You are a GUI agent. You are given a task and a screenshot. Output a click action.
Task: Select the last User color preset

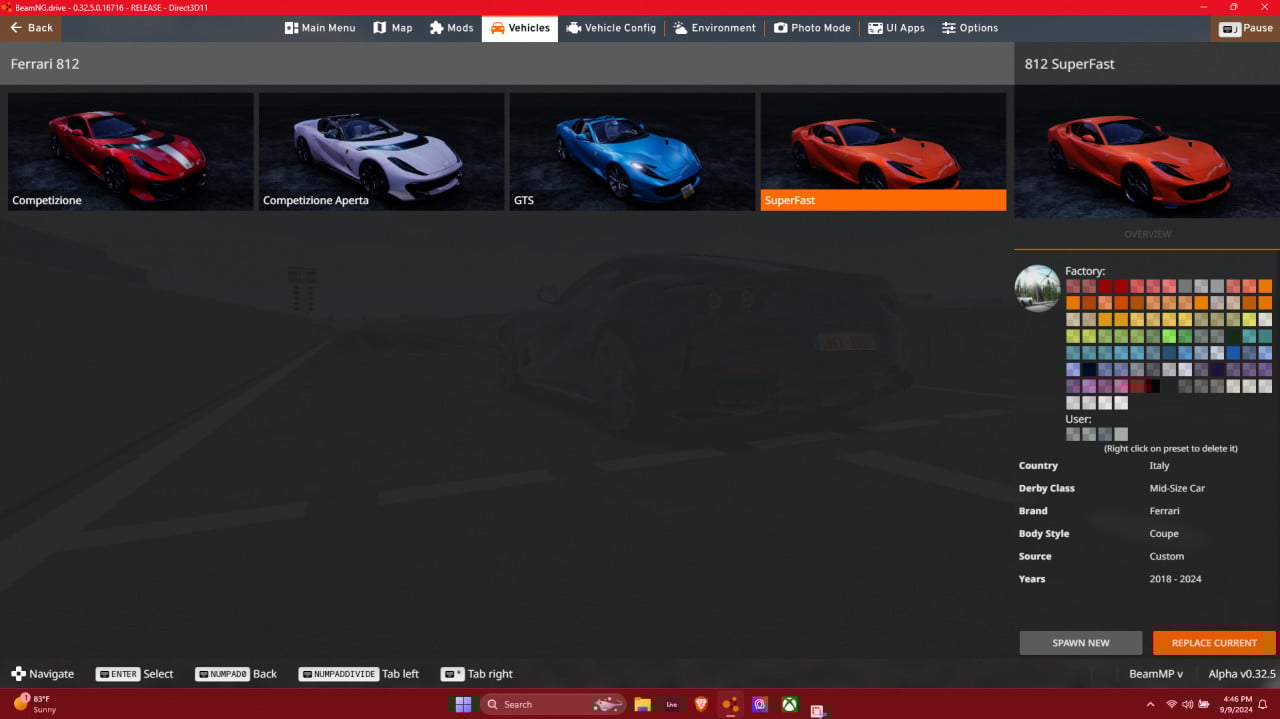point(1121,434)
